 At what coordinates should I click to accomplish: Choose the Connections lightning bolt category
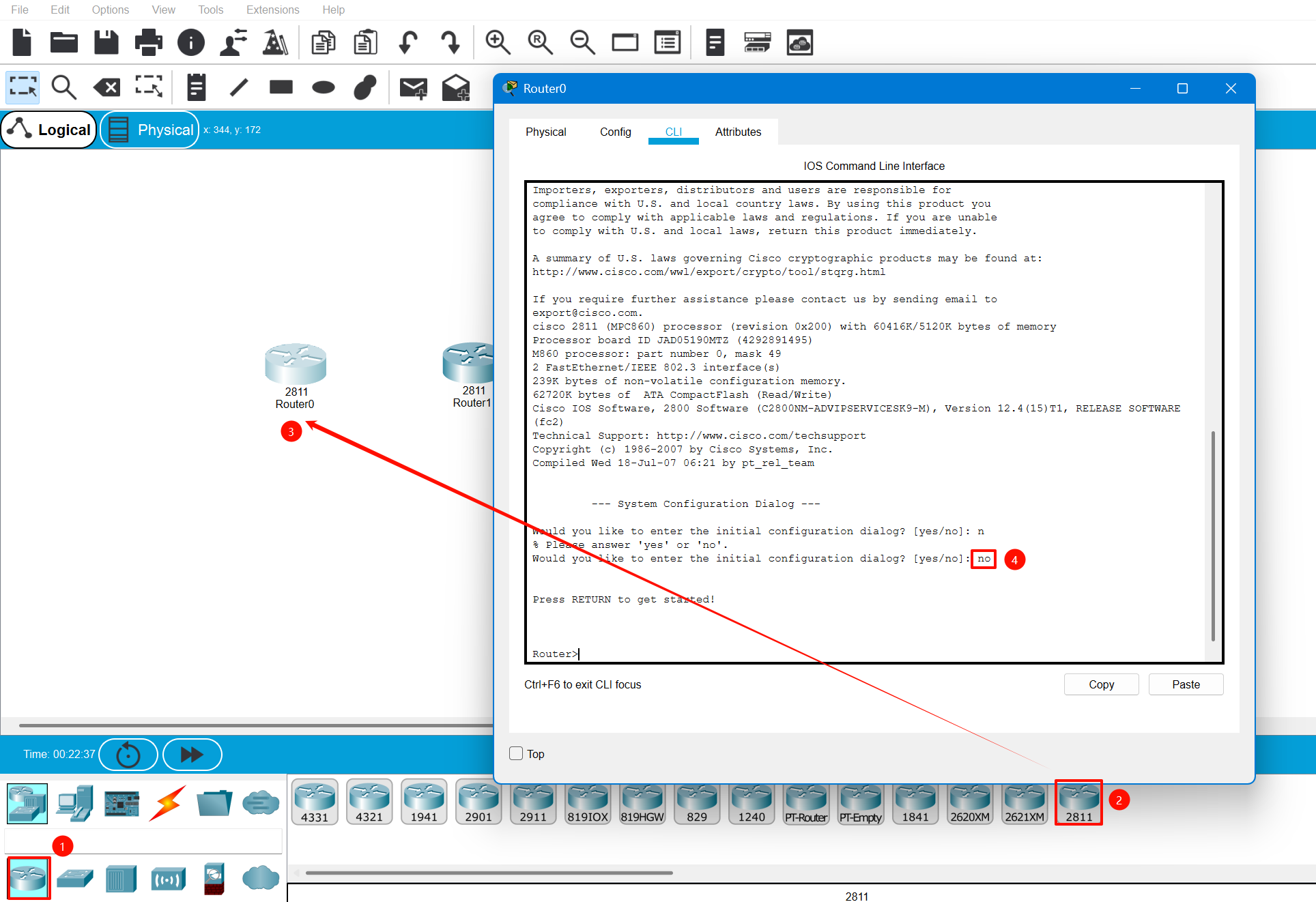[x=167, y=803]
